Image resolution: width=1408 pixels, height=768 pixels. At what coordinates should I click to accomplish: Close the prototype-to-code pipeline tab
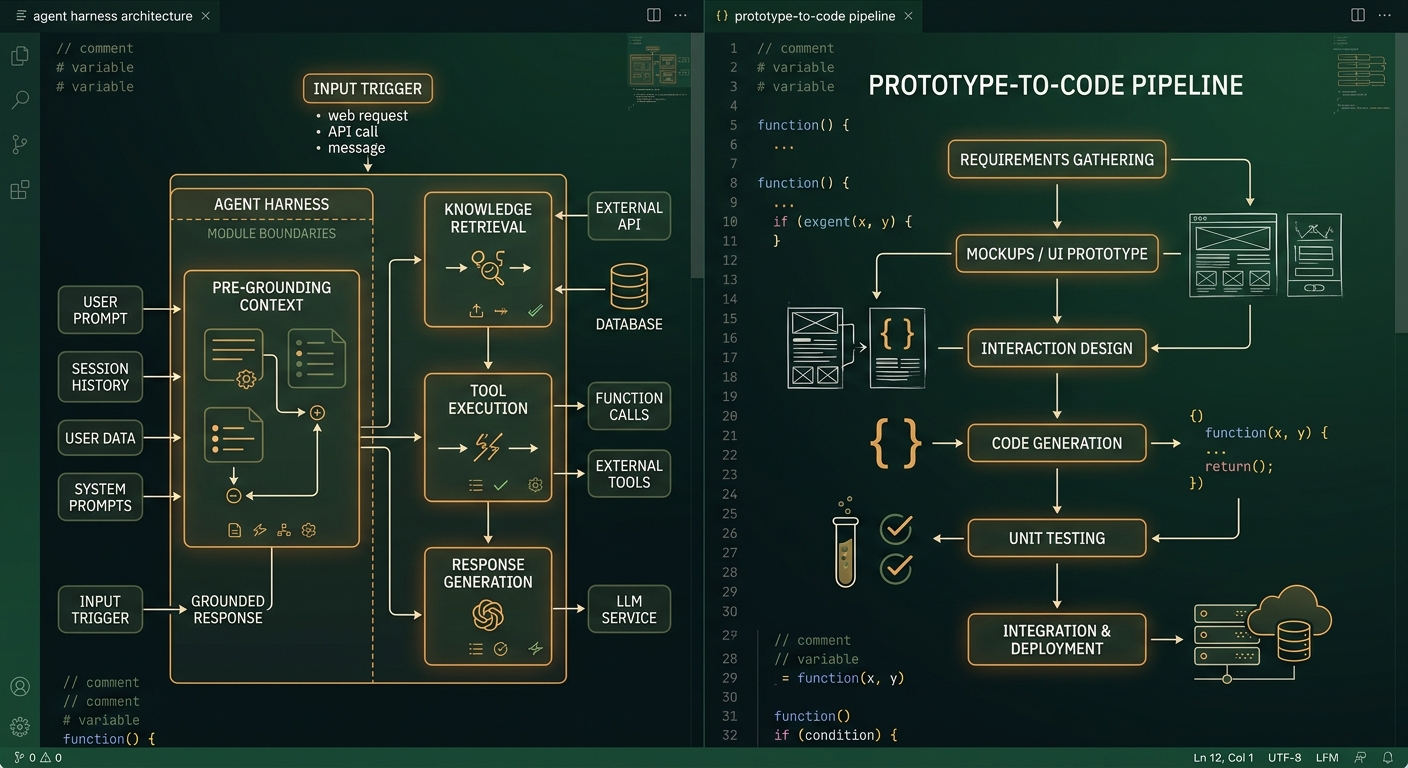click(x=908, y=16)
